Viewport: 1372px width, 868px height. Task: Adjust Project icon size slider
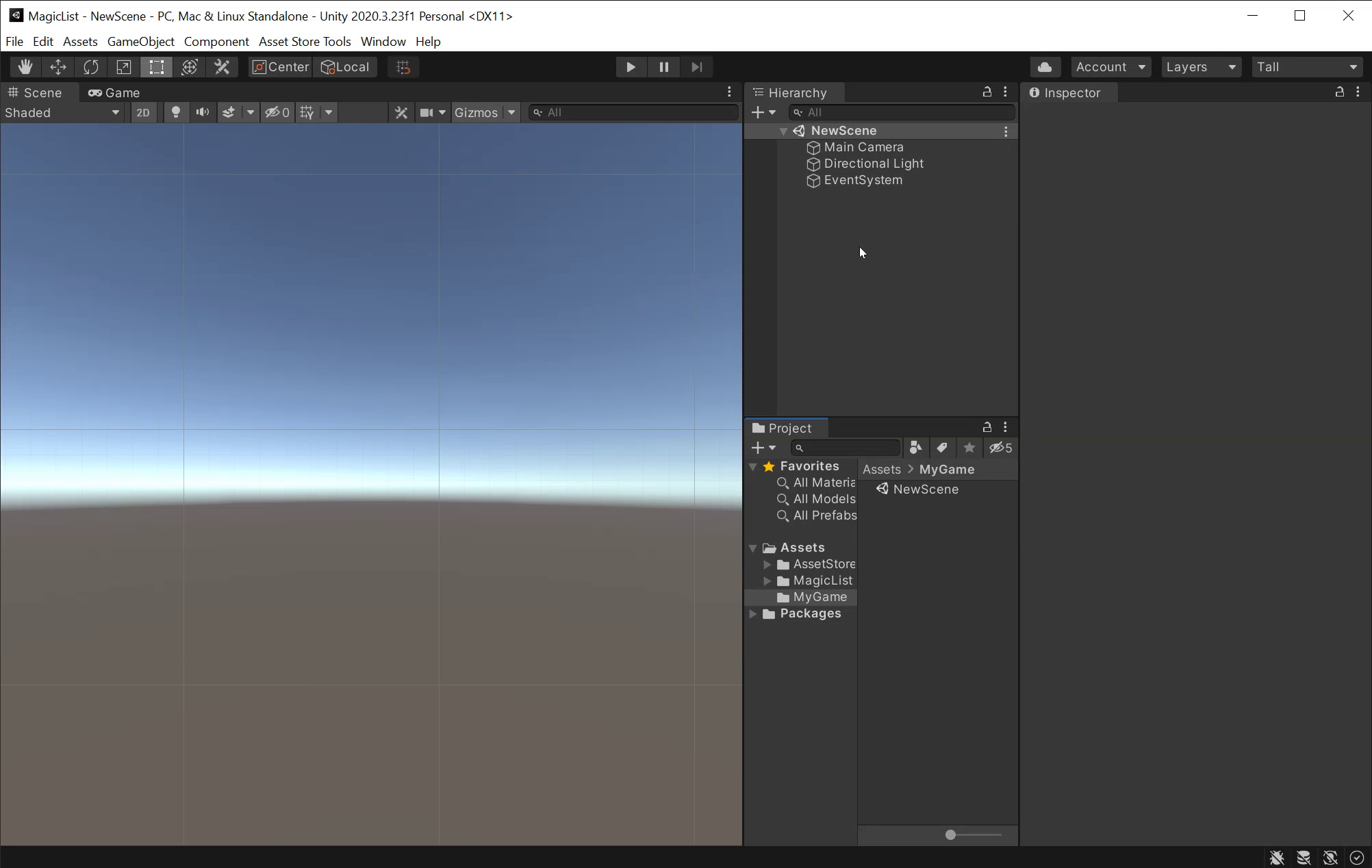click(x=974, y=834)
